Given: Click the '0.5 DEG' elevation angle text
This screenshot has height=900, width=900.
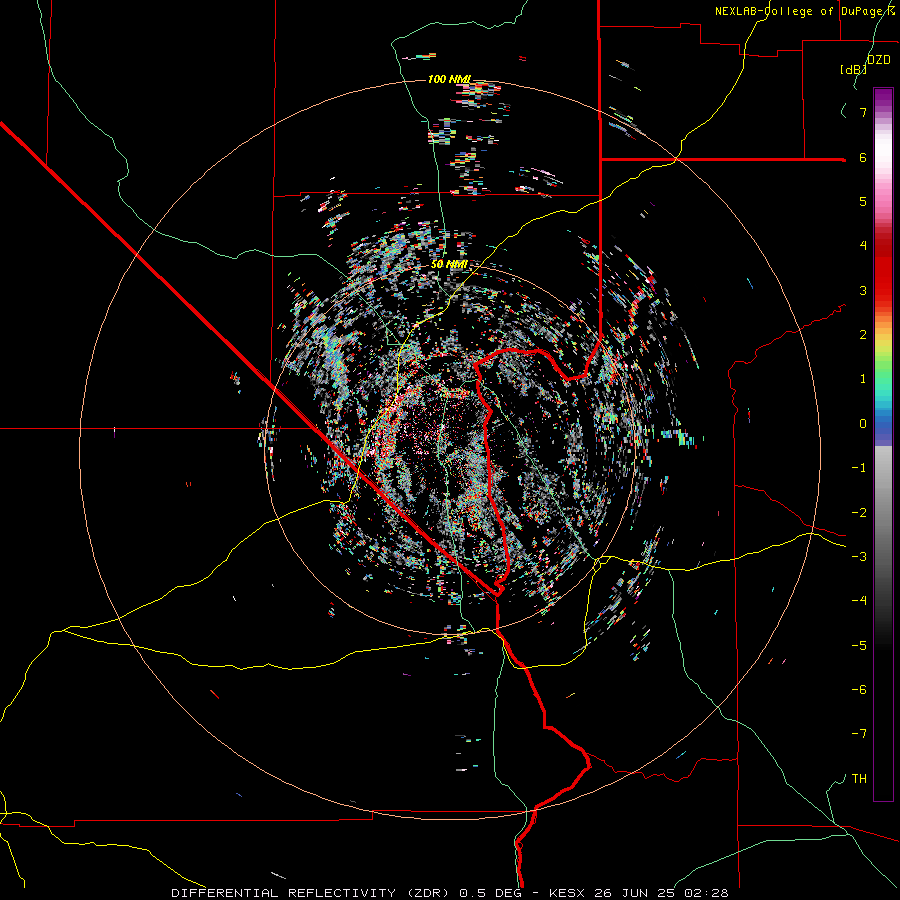Looking at the screenshot, I should (490, 893).
